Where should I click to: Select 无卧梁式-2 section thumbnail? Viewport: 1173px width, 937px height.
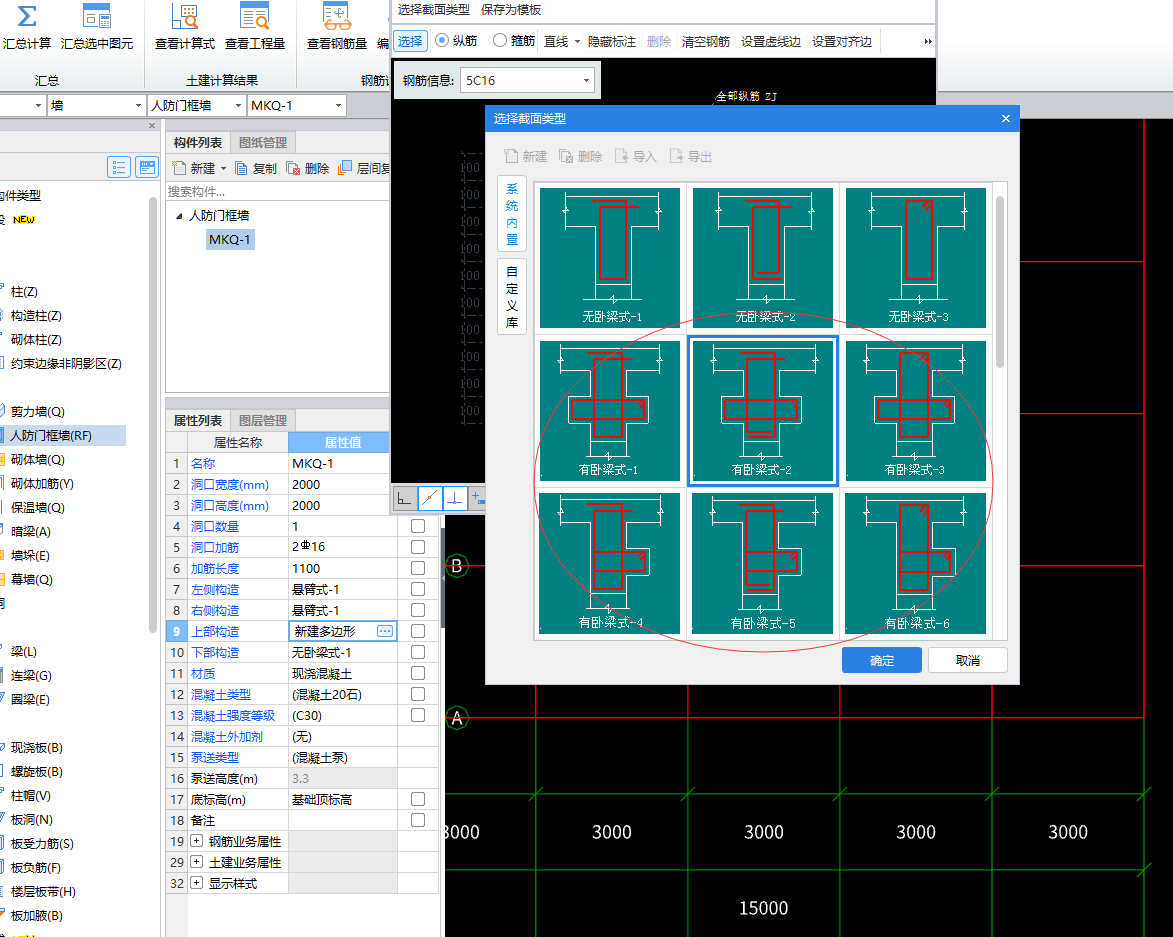point(762,257)
